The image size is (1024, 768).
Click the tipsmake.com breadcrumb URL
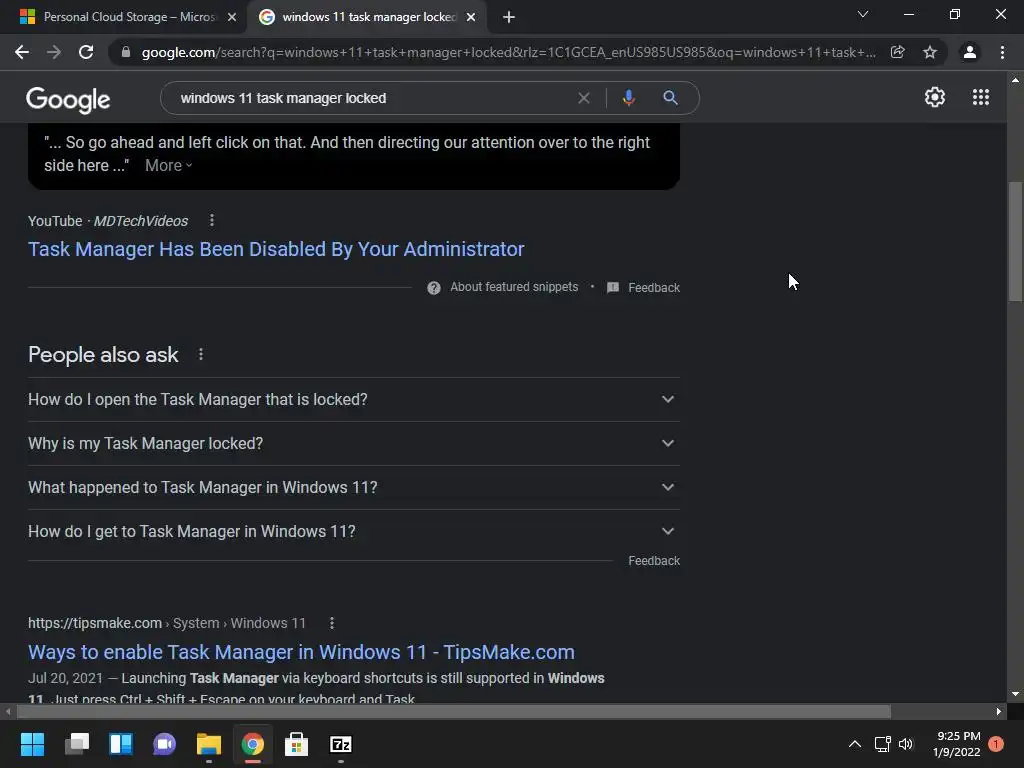167,623
